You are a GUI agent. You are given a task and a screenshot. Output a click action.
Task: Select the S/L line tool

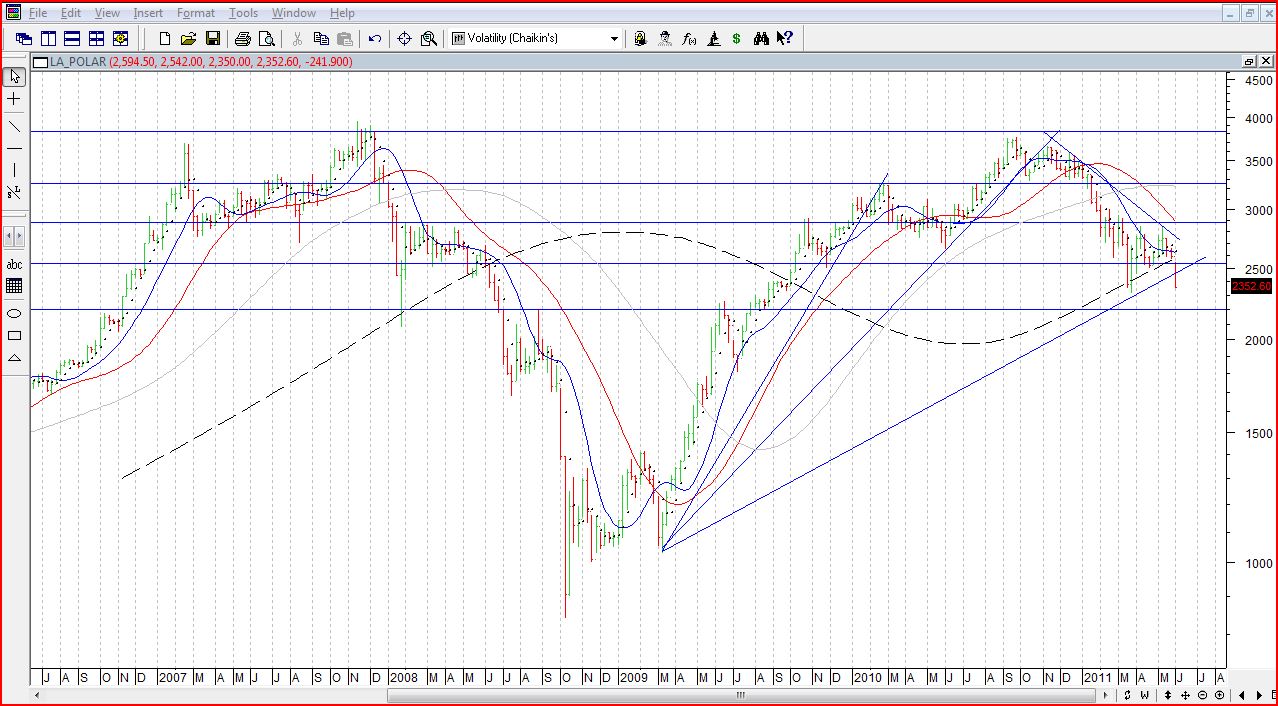pos(14,192)
